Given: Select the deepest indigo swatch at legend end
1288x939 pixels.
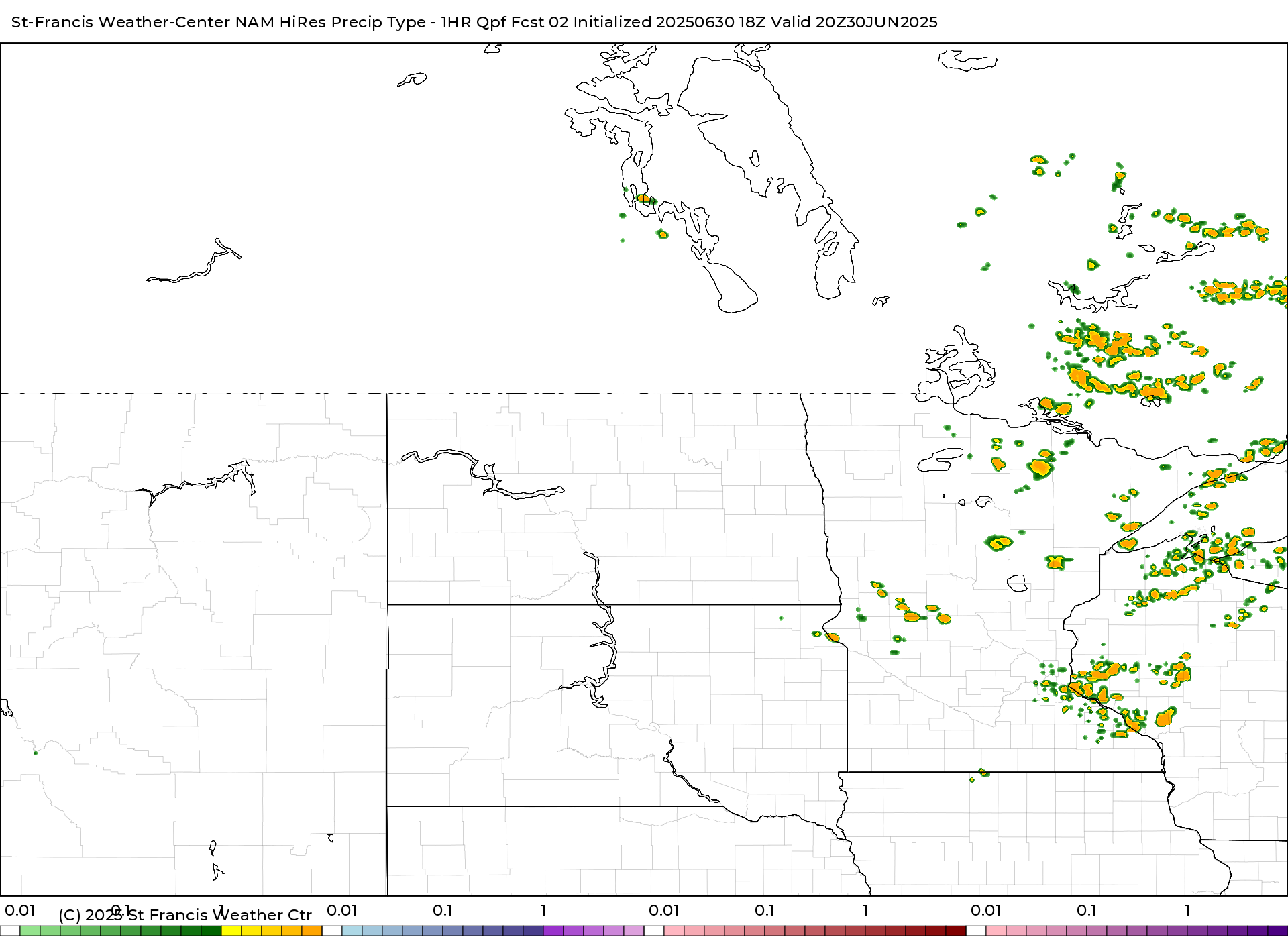Looking at the screenshot, I should pos(1278,931).
